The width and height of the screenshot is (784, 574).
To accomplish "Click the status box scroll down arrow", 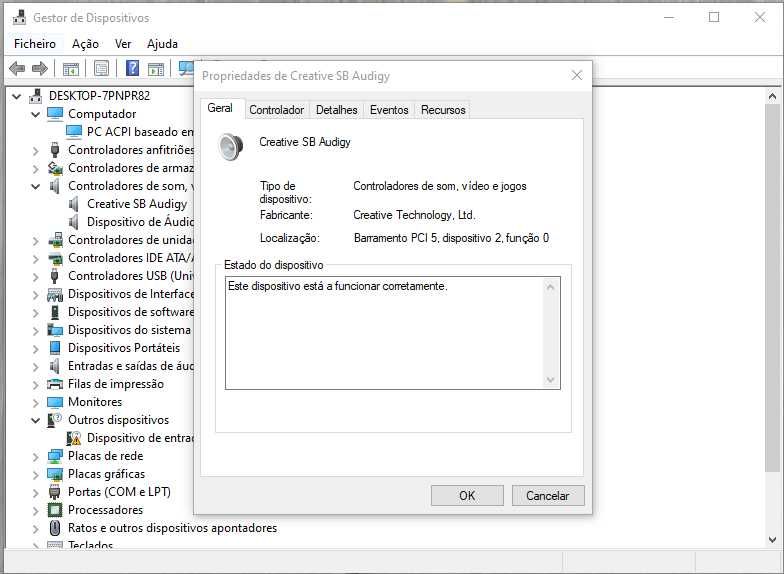I will point(550,380).
